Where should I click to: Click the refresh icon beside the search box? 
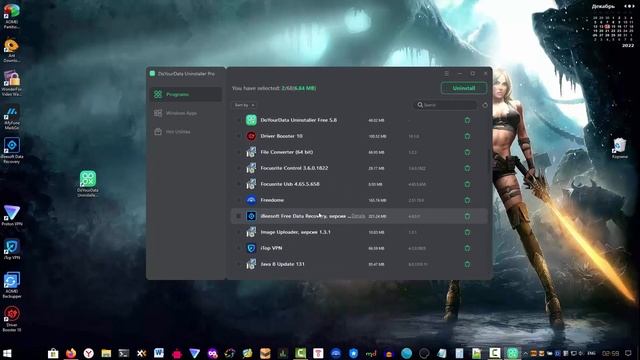coord(484,105)
